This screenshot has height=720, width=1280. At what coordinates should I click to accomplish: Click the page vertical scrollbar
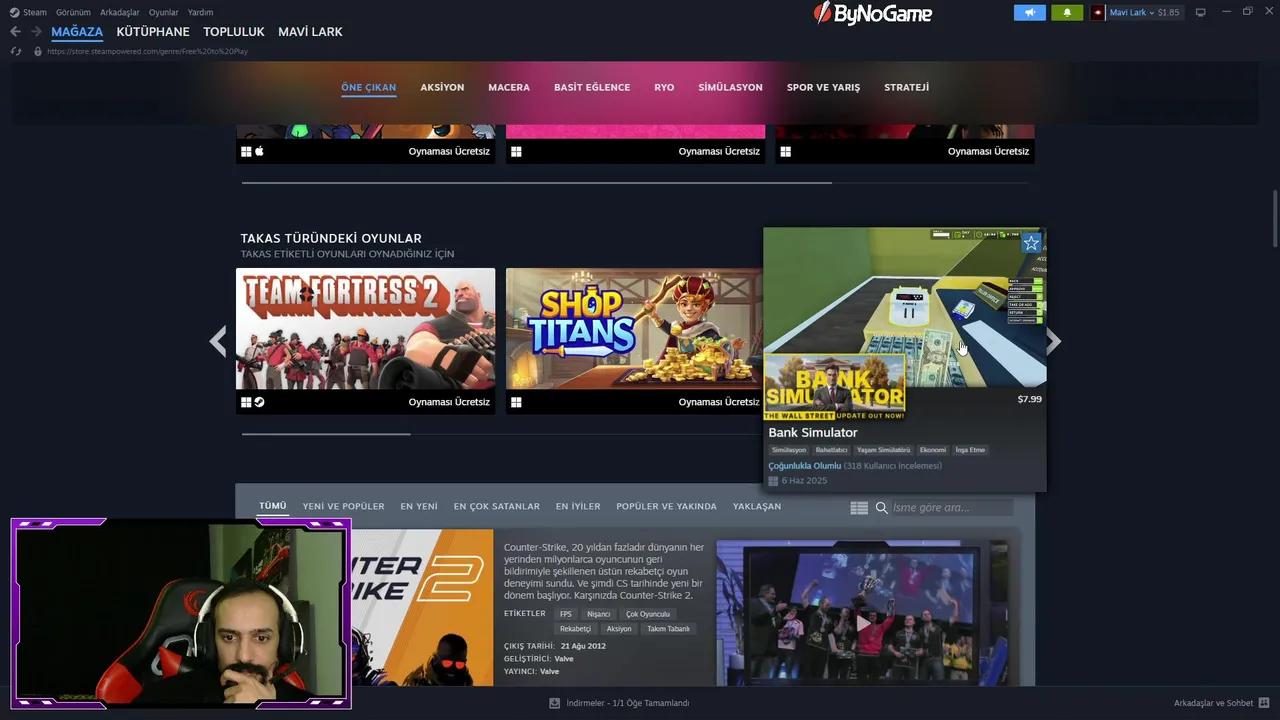point(1274,217)
